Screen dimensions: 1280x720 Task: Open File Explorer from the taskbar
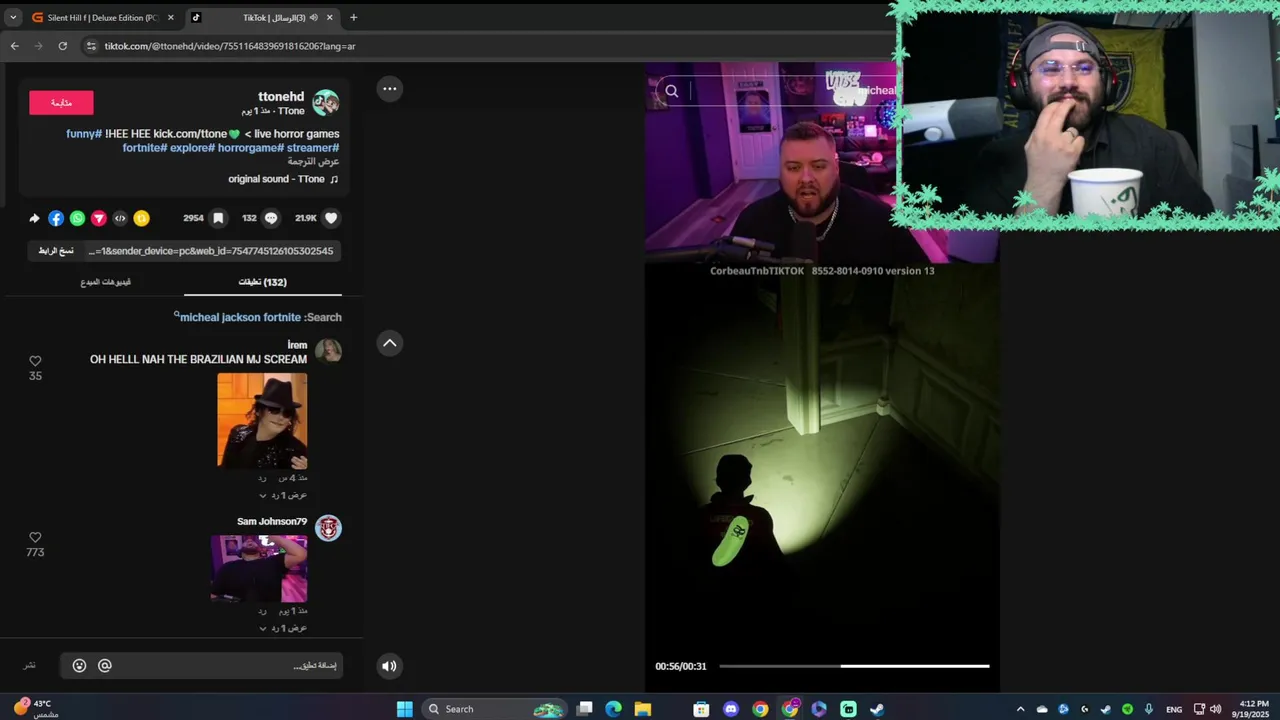[642, 709]
